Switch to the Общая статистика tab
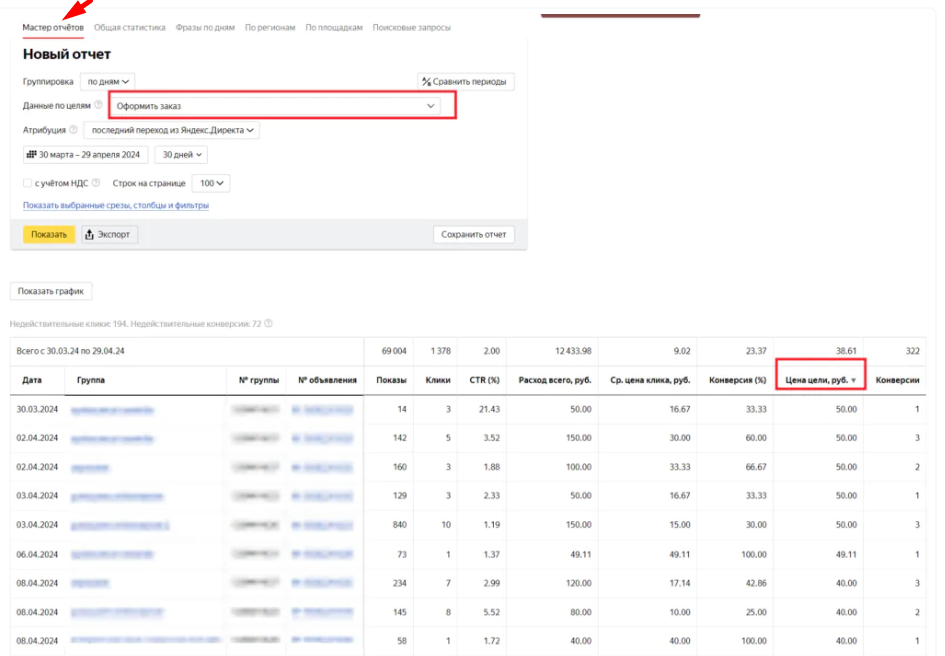This screenshot has height=656, width=945. (130, 28)
